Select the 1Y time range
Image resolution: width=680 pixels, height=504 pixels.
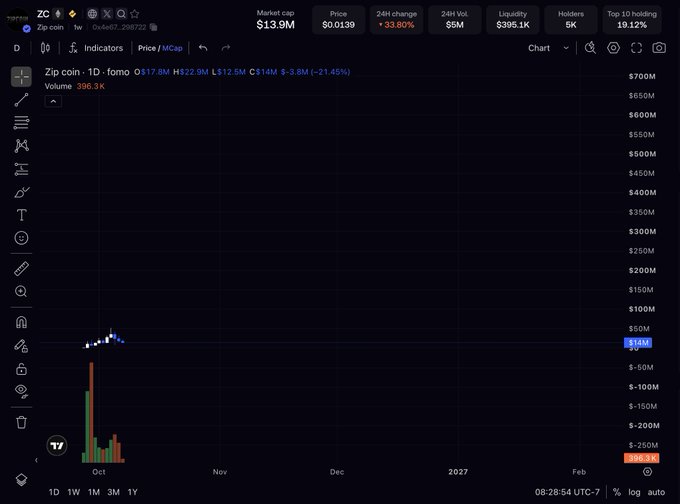point(133,492)
